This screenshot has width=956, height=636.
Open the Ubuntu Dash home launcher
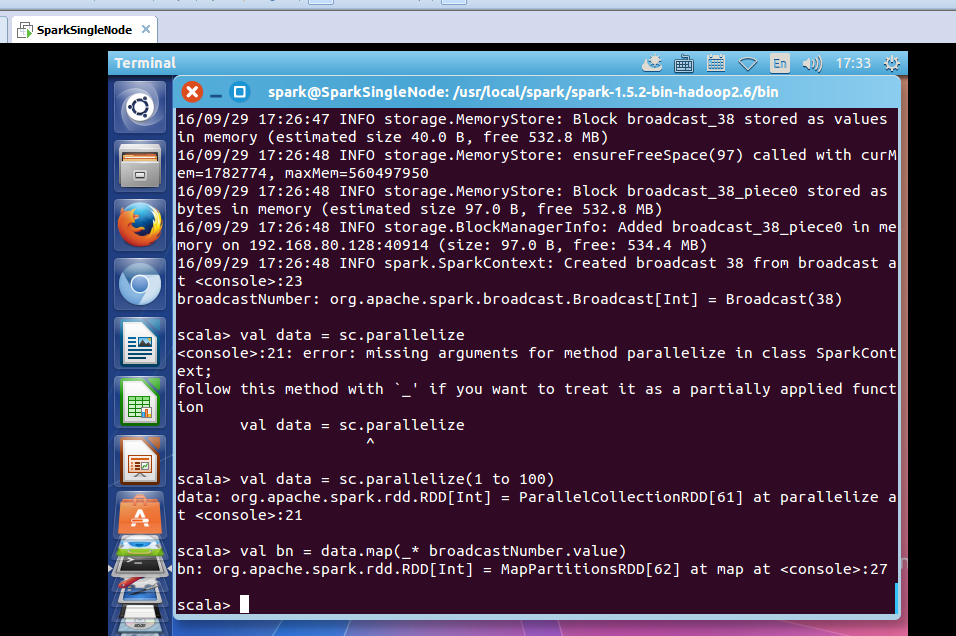(x=140, y=107)
